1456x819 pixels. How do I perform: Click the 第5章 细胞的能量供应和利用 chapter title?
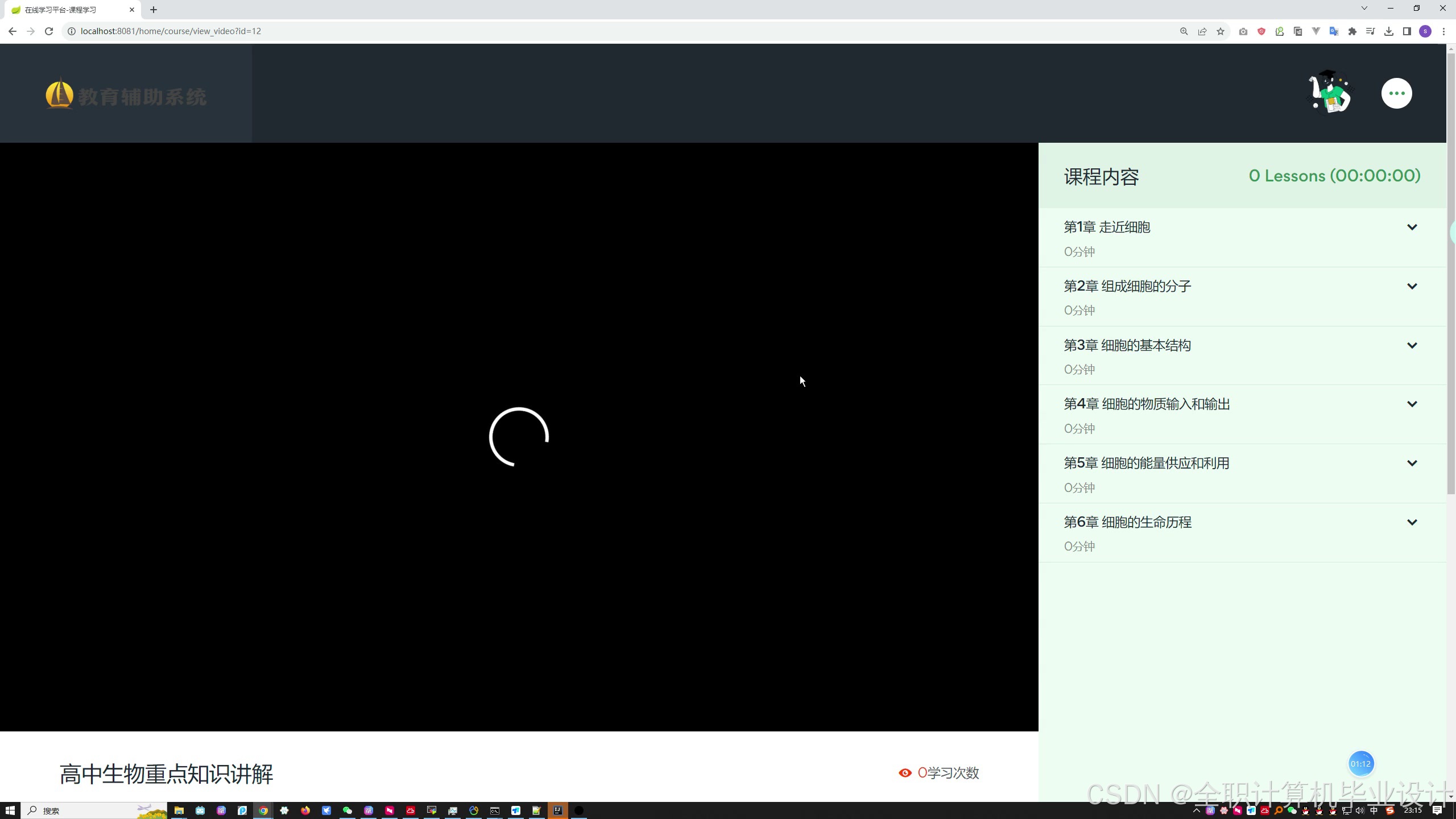tap(1146, 464)
